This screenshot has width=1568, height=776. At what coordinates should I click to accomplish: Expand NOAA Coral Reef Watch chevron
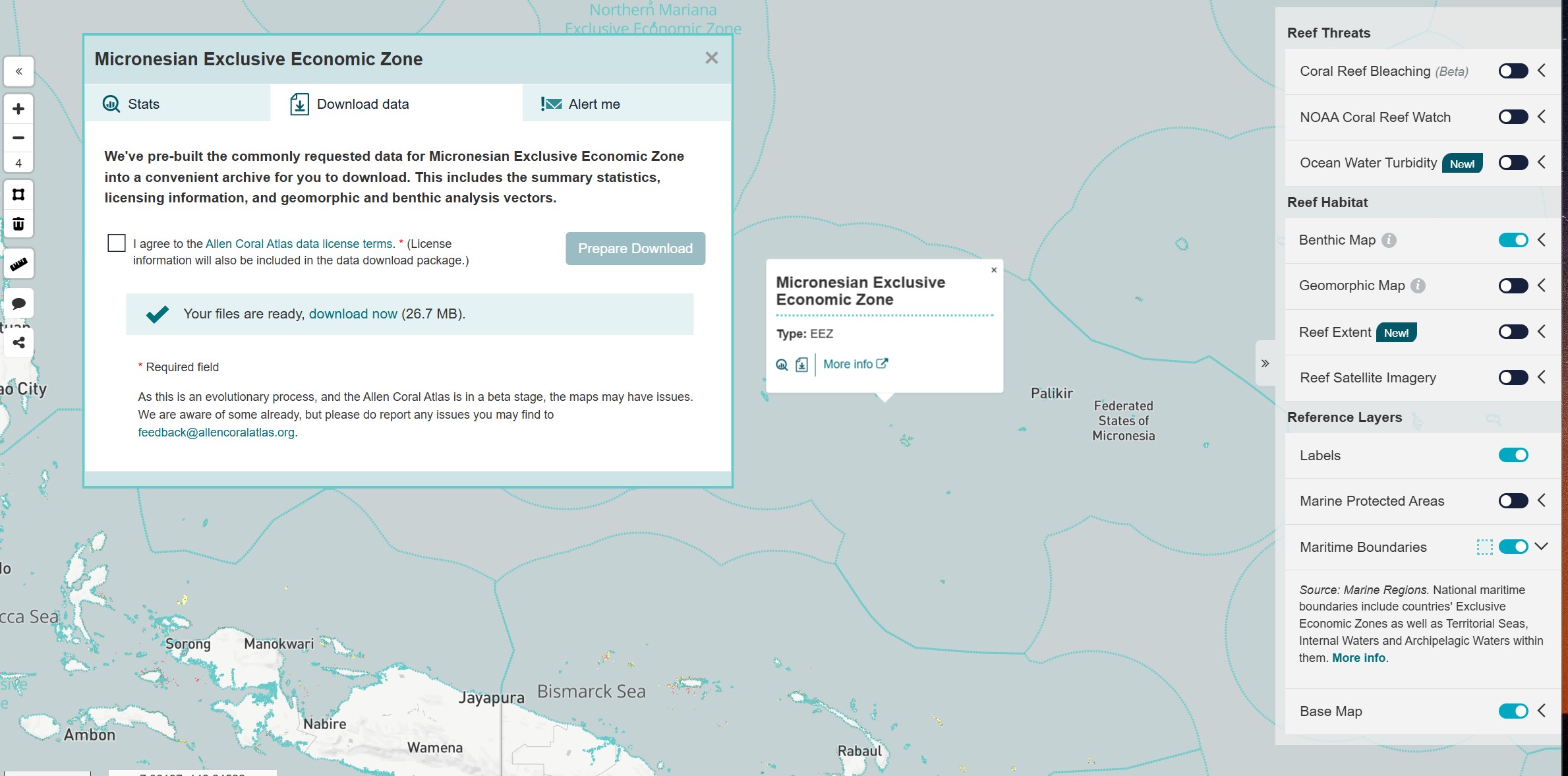pos(1542,117)
